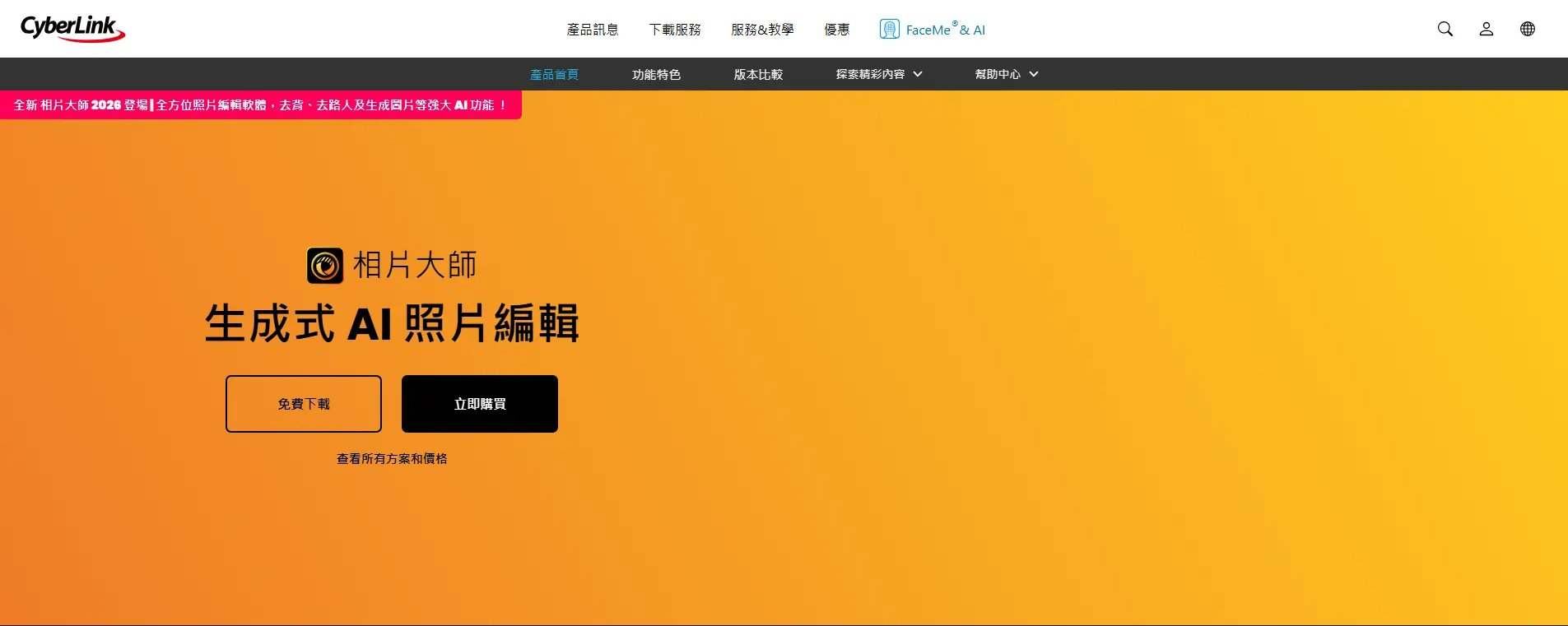Click the 免費下載 button
1568x626 pixels.
tap(304, 404)
